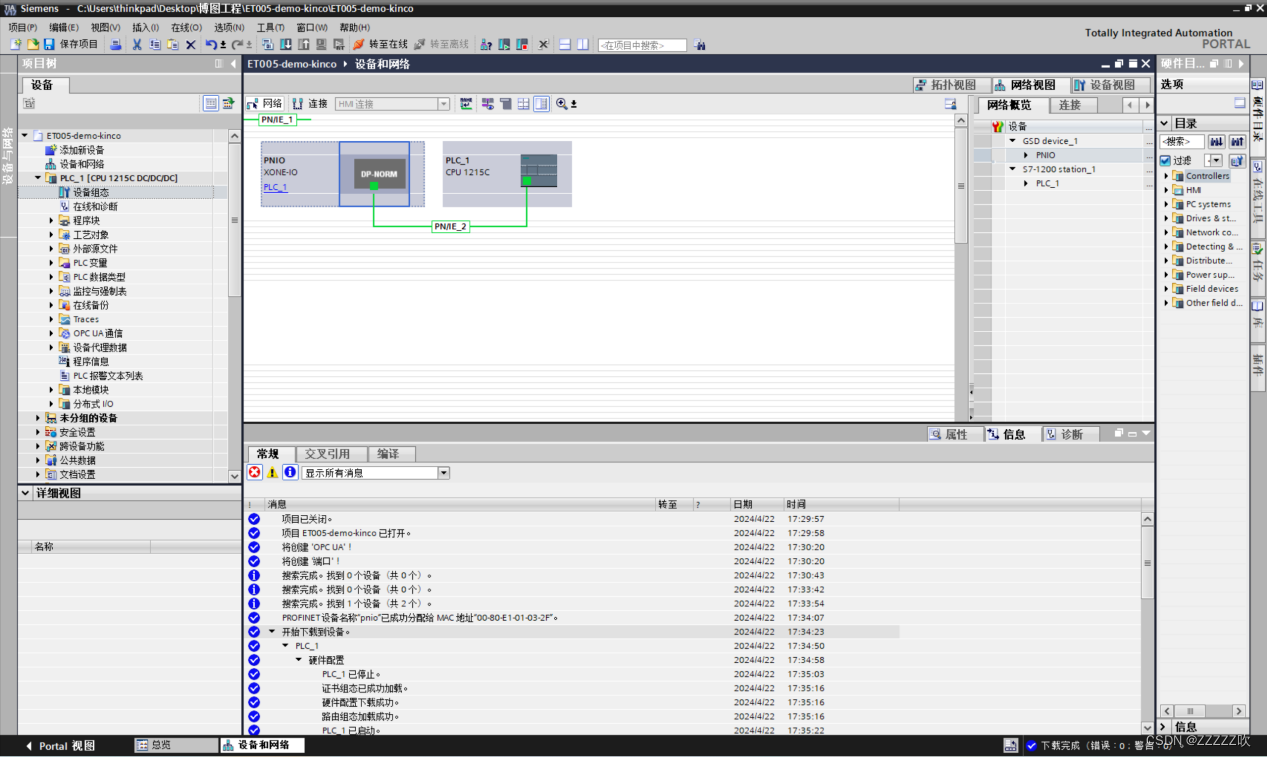
Task: Collapse the 详细视图 details view panel
Action: pos(25,493)
